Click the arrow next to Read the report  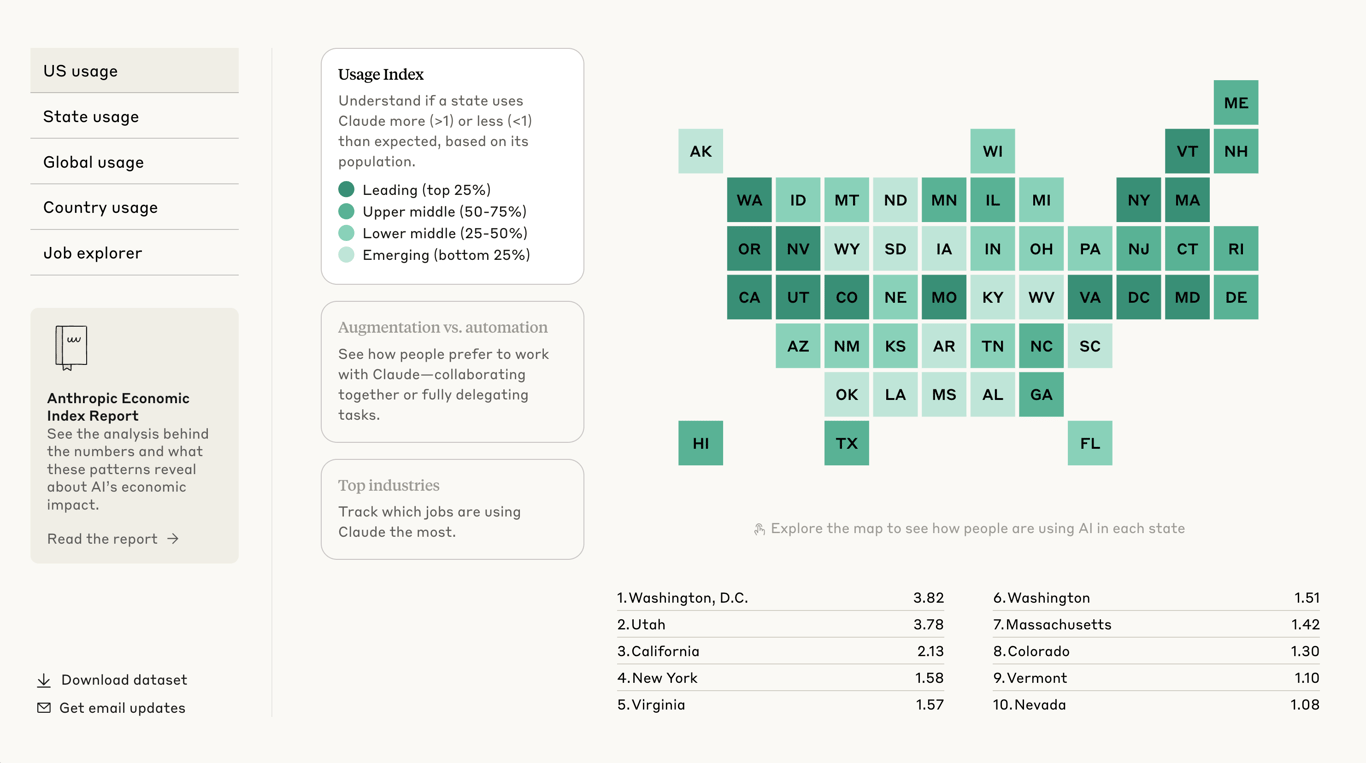(x=173, y=539)
